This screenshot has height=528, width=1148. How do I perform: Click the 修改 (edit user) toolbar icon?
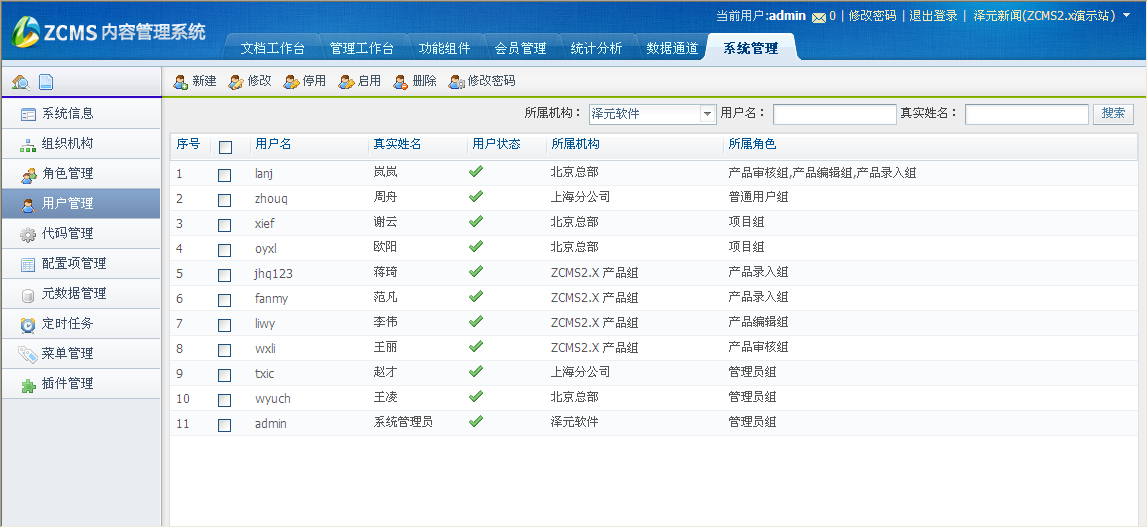click(x=236, y=81)
